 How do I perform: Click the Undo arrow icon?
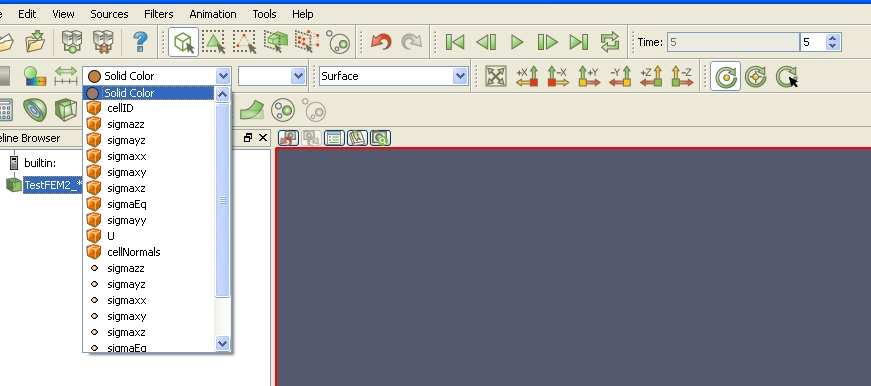(381, 42)
